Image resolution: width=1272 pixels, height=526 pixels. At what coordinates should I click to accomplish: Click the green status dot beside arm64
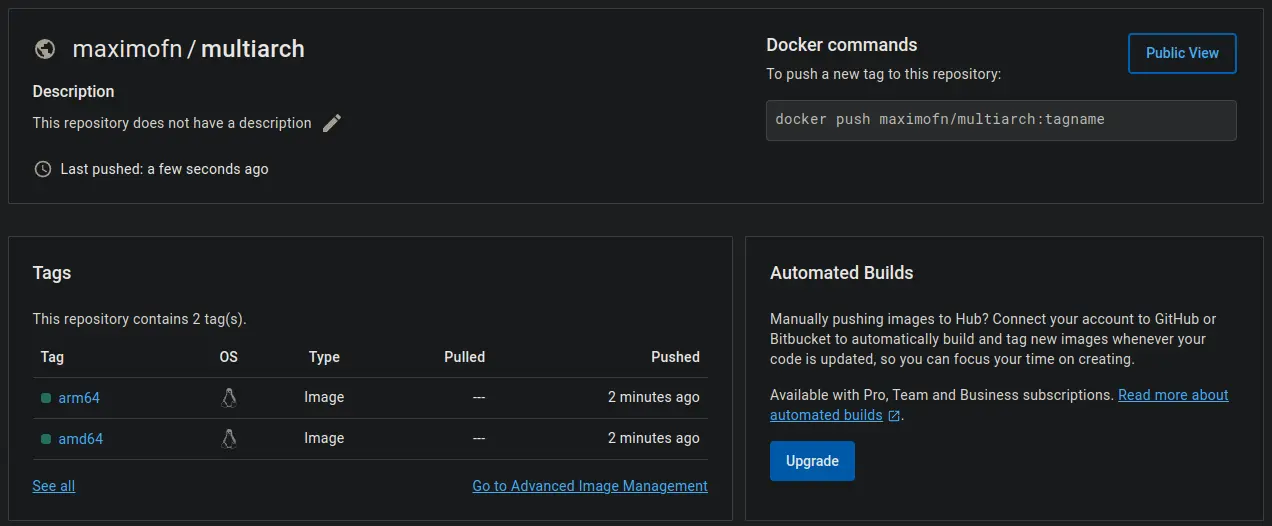(x=46, y=398)
